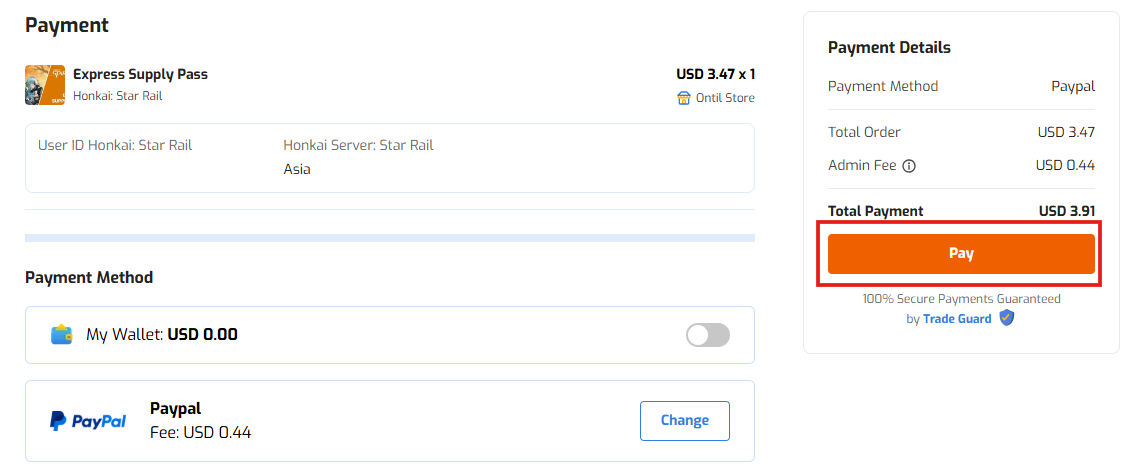Screen dimensions: 1122x467
Task: Click the Express Supply Pass title
Action: click(x=140, y=74)
